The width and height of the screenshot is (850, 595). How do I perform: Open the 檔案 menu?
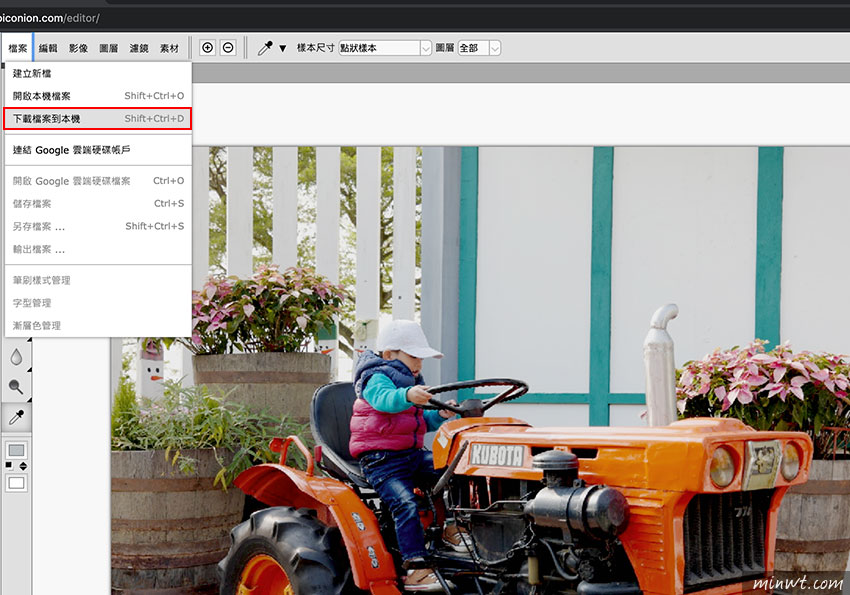click(18, 48)
